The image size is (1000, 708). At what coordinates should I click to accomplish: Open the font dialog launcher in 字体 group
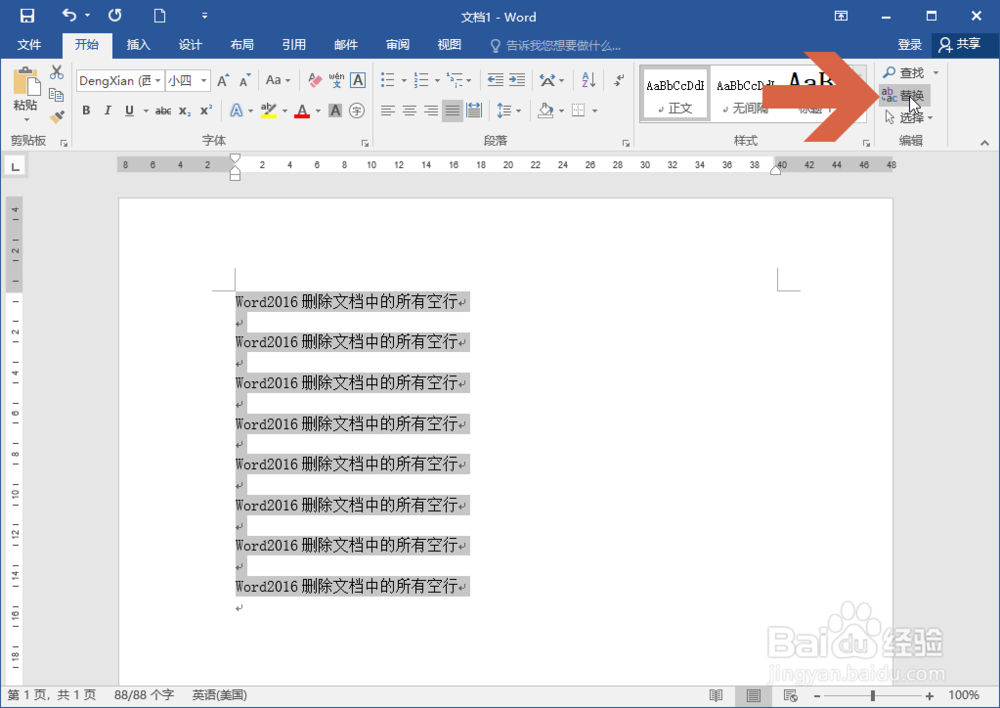coord(365,144)
